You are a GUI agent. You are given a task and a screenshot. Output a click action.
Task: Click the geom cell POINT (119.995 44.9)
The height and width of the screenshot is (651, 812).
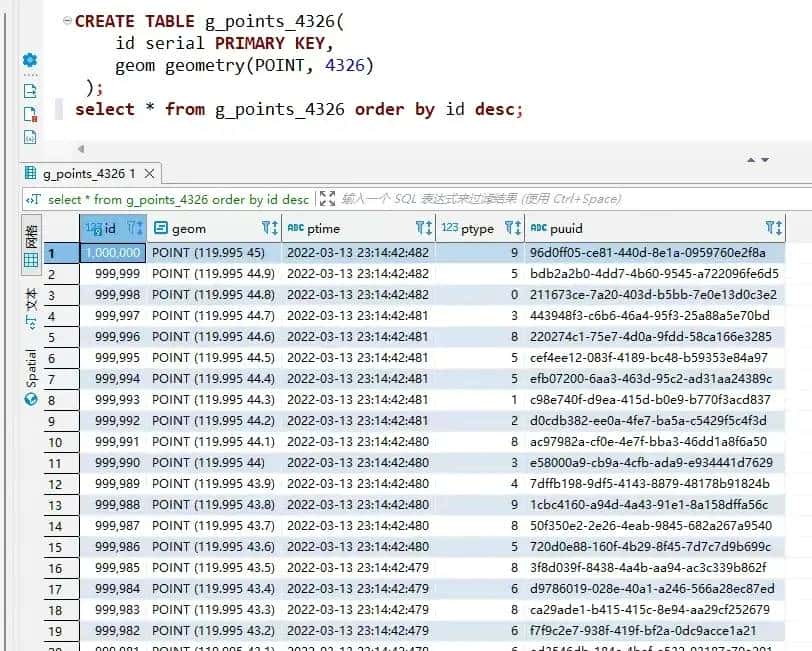pyautogui.click(x=214, y=274)
